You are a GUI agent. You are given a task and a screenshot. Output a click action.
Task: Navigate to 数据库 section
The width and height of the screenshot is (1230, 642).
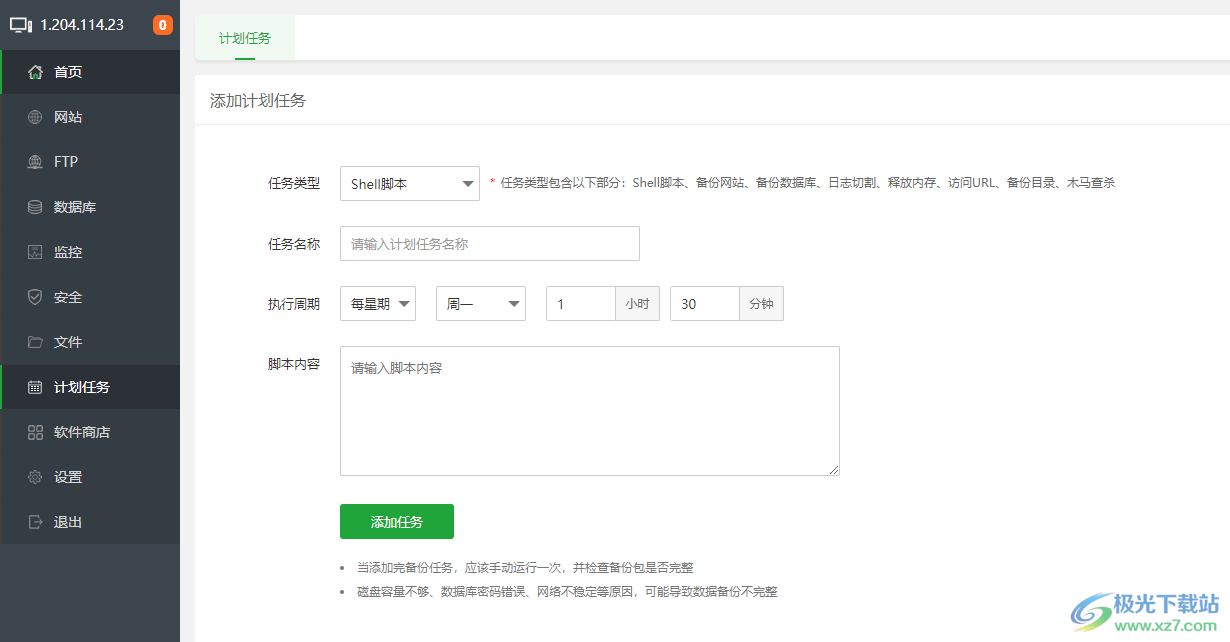click(x=90, y=207)
